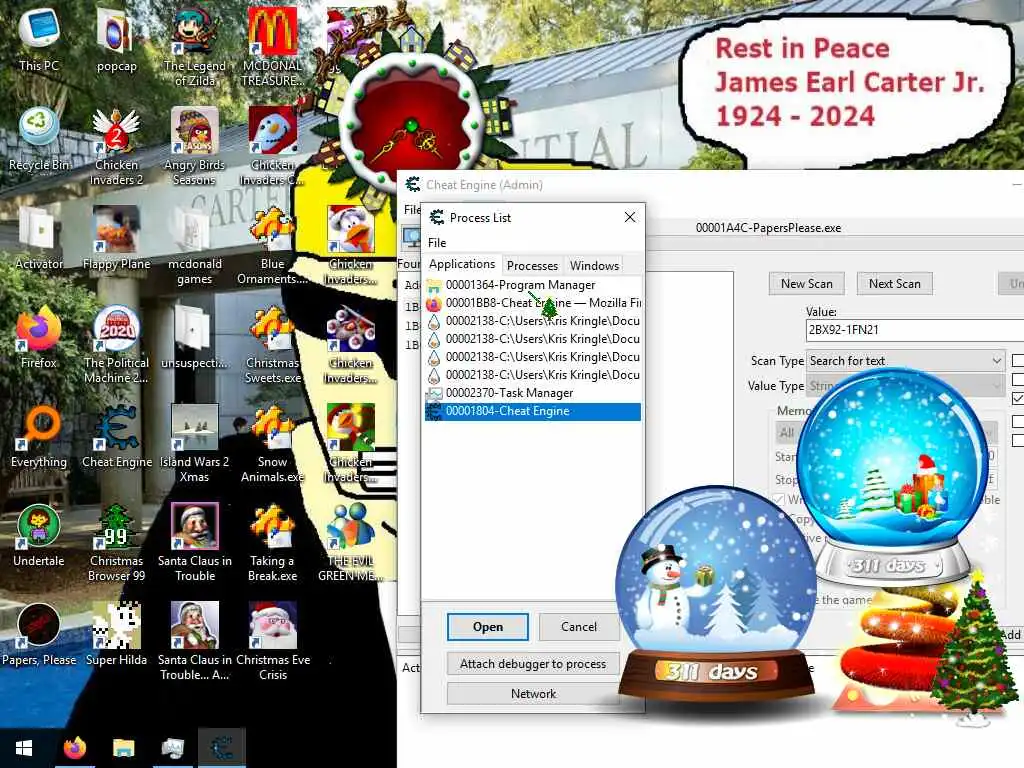
Task: Select the Snow Animals.exe icon
Action: tap(272, 444)
